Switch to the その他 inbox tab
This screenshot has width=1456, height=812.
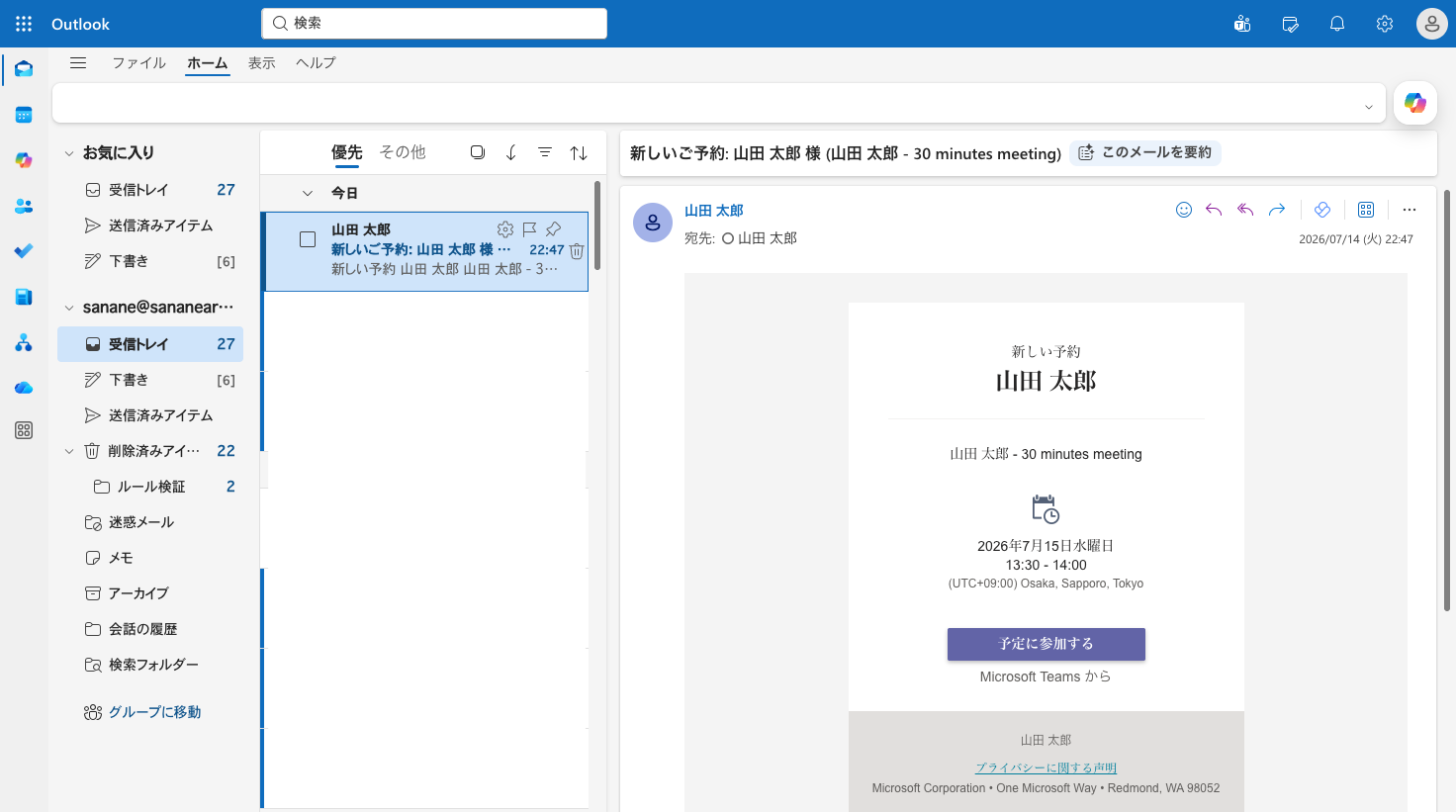click(403, 152)
